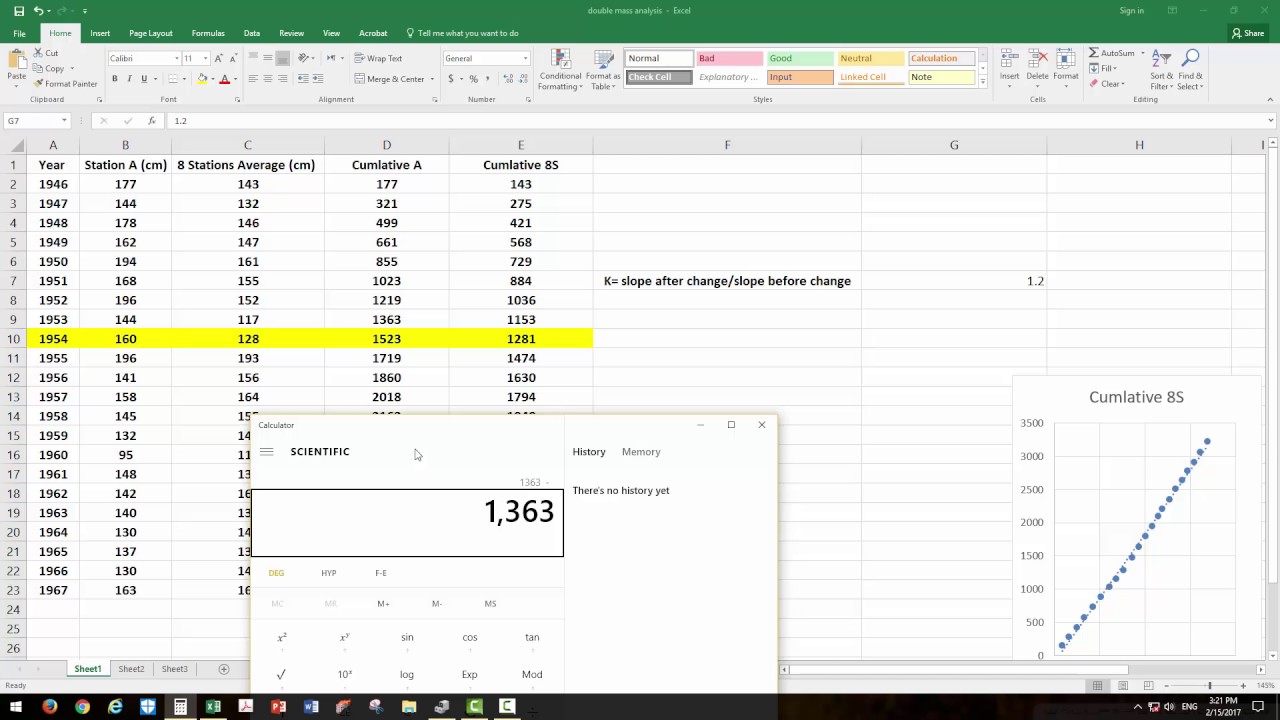Open the Borders dropdown arrow
This screenshot has height=720, width=1280.
[x=185, y=79]
